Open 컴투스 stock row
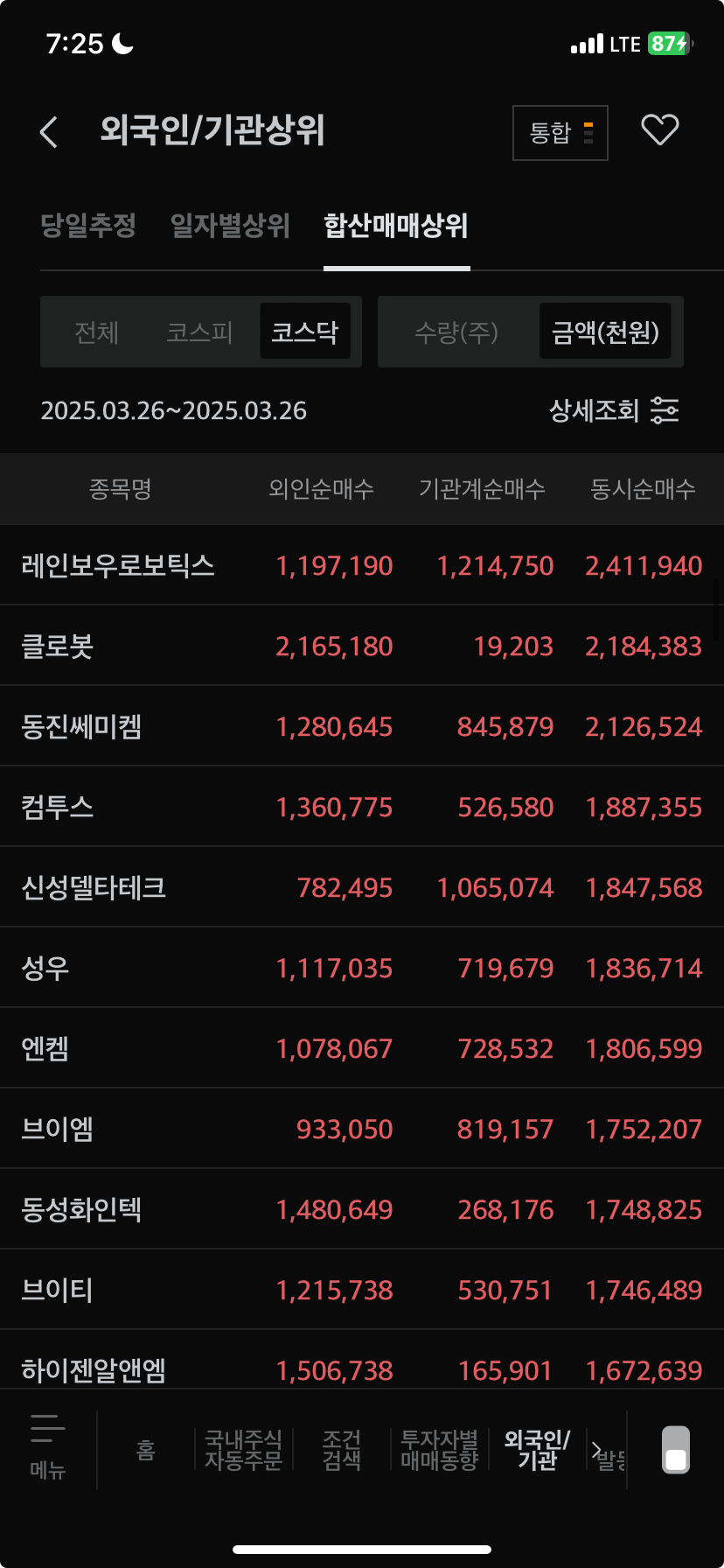Image resolution: width=724 pixels, height=1568 pixels. click(x=362, y=807)
